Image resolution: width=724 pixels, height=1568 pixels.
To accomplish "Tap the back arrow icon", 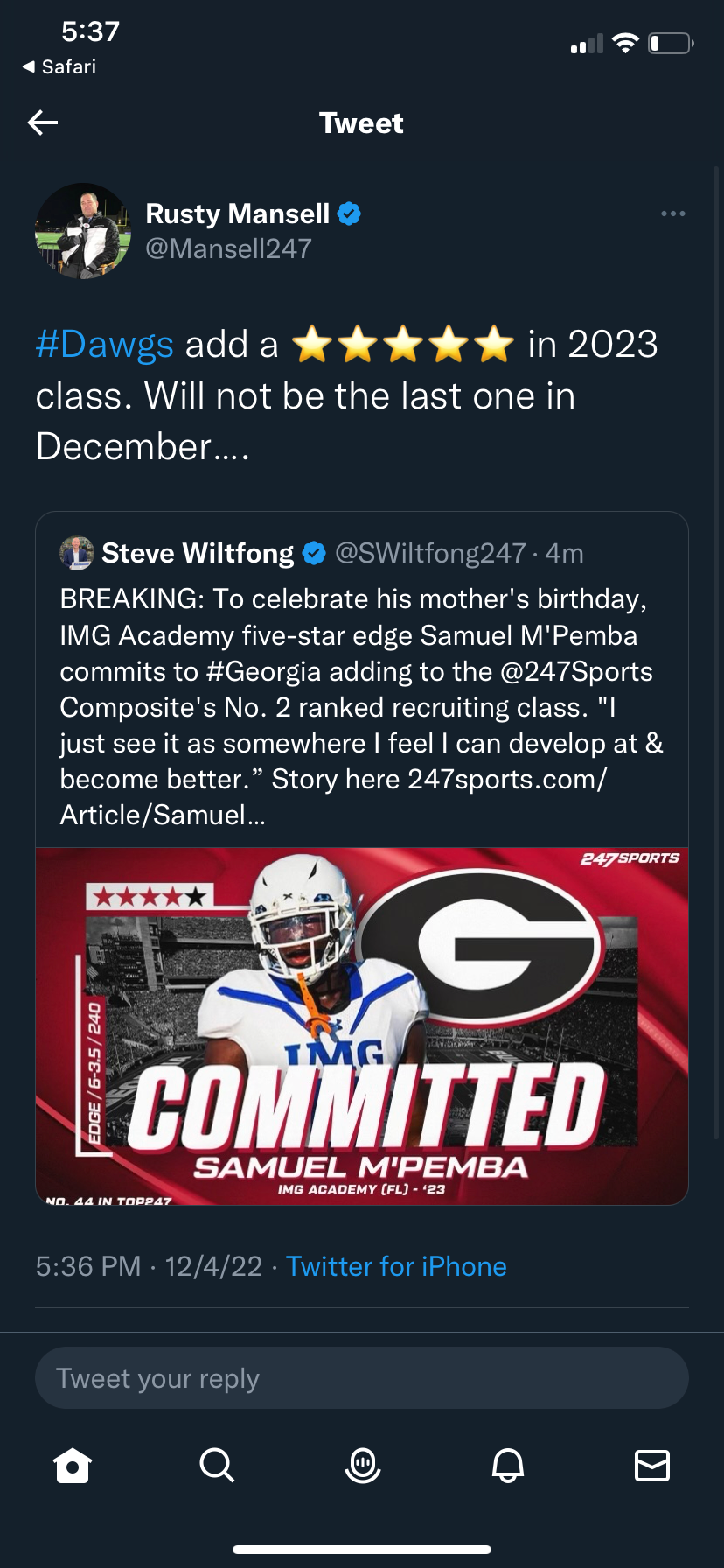I will tap(43, 122).
